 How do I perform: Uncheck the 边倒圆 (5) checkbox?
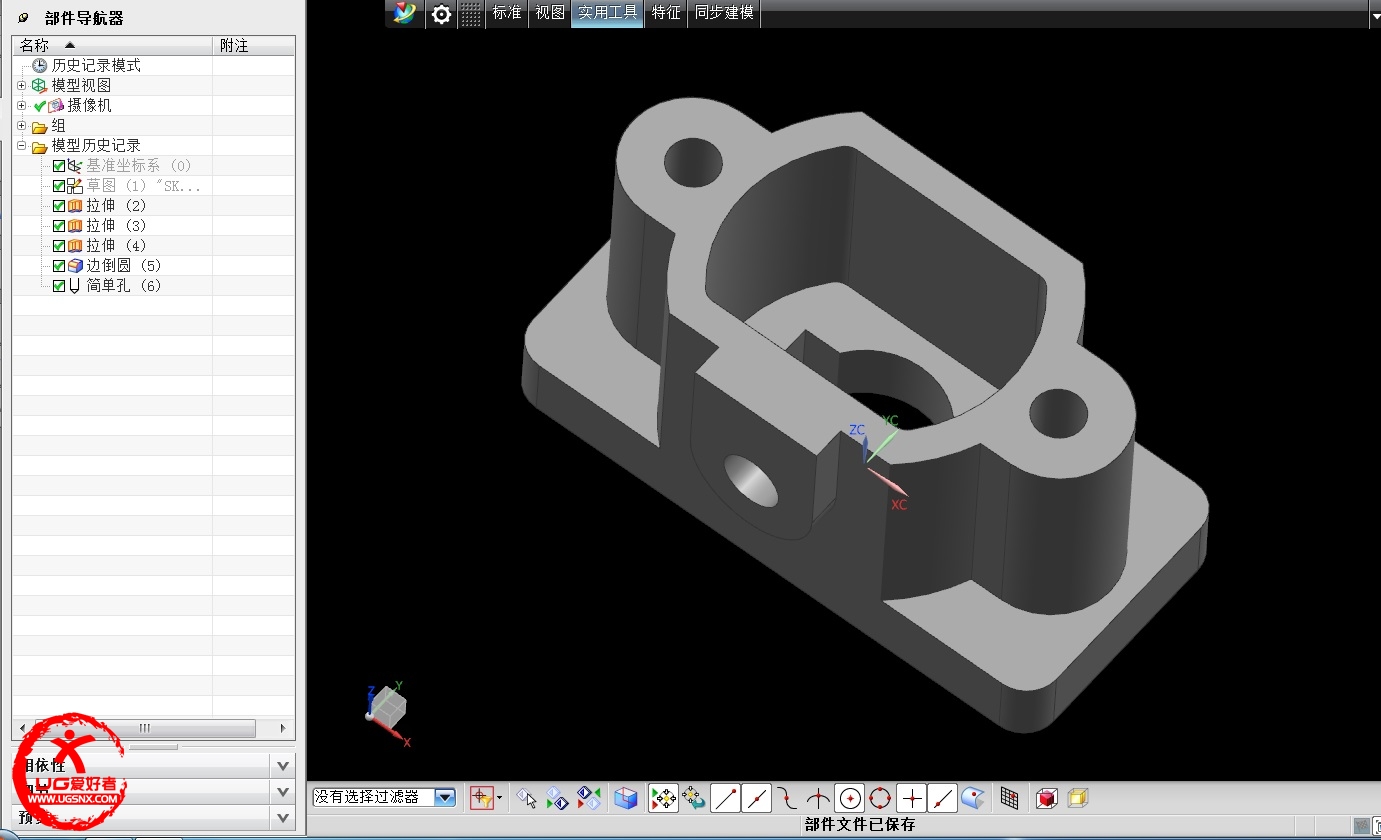[x=59, y=266]
